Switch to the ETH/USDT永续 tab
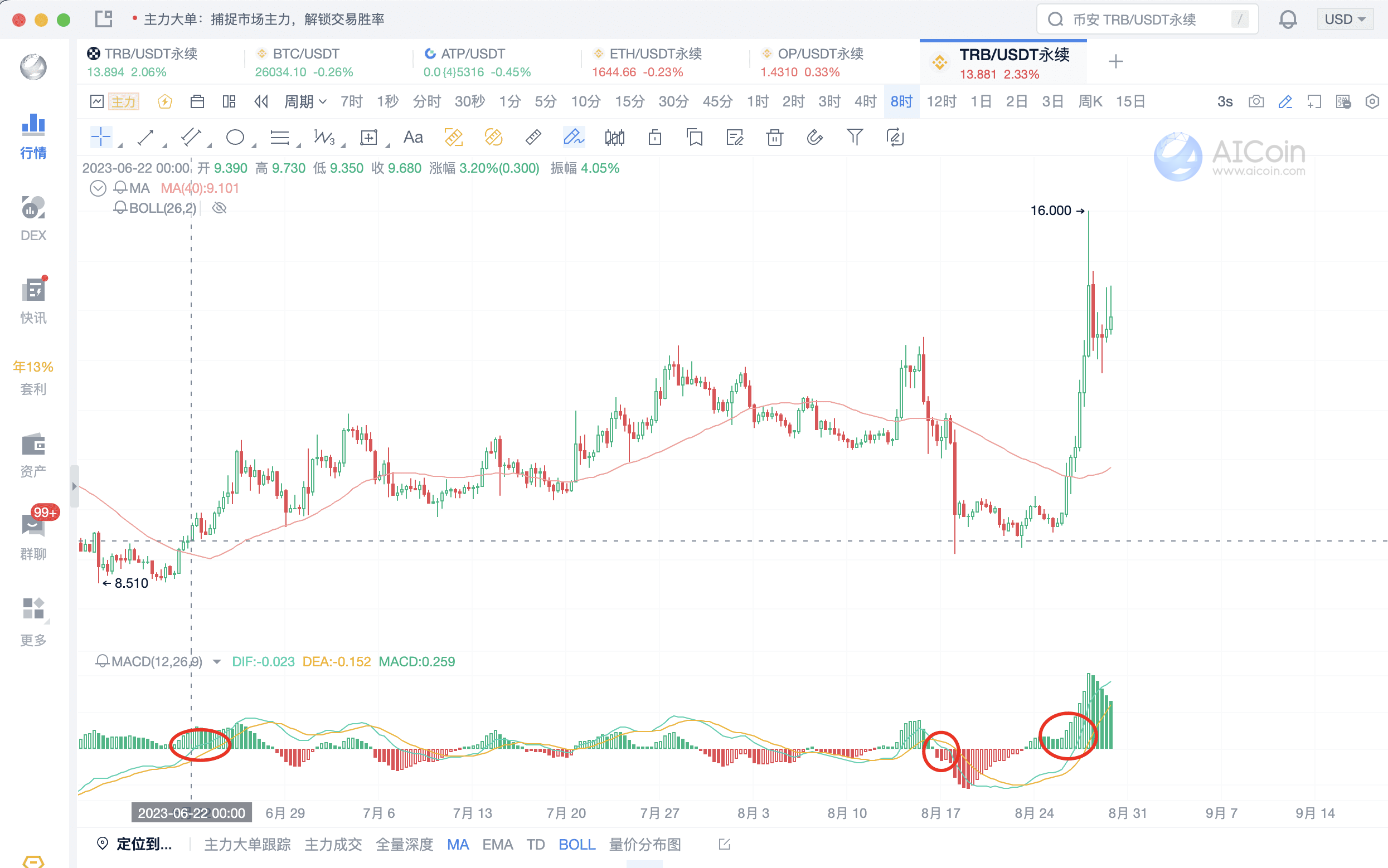The image size is (1388, 868). [664, 62]
